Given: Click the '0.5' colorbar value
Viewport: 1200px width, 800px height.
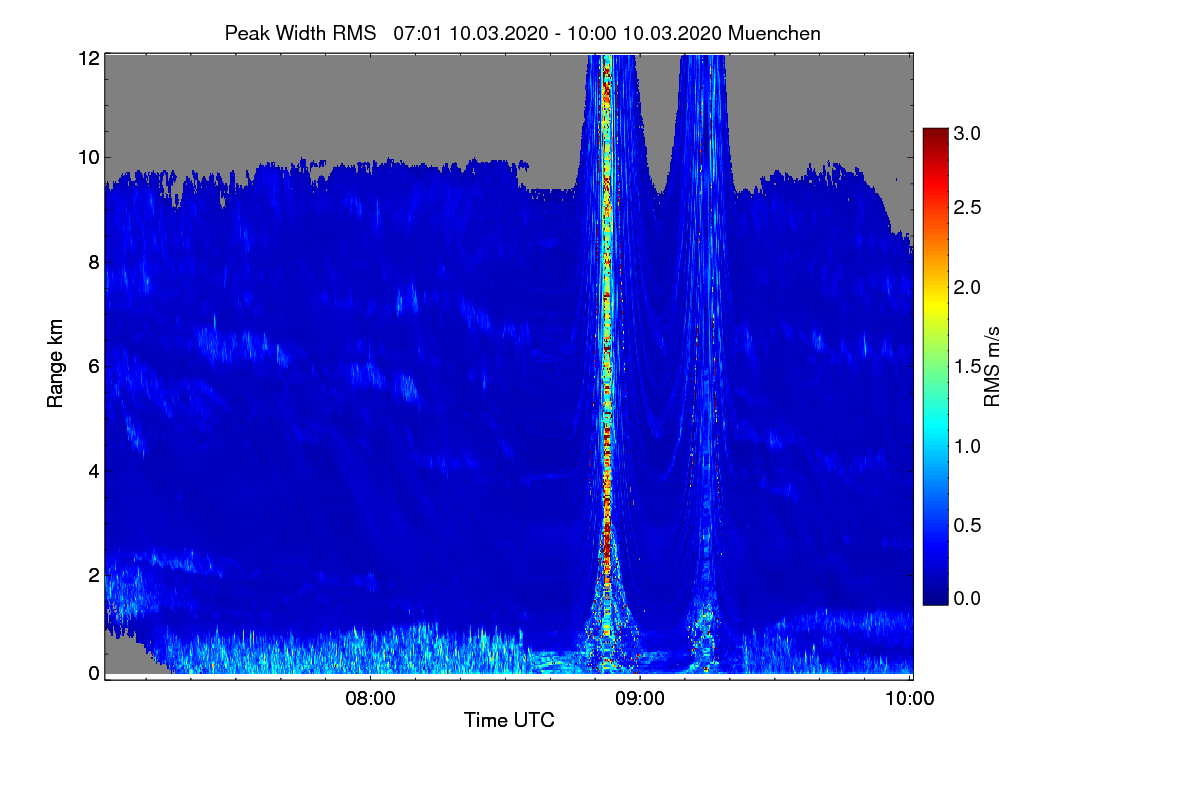Looking at the screenshot, I should click(967, 524).
